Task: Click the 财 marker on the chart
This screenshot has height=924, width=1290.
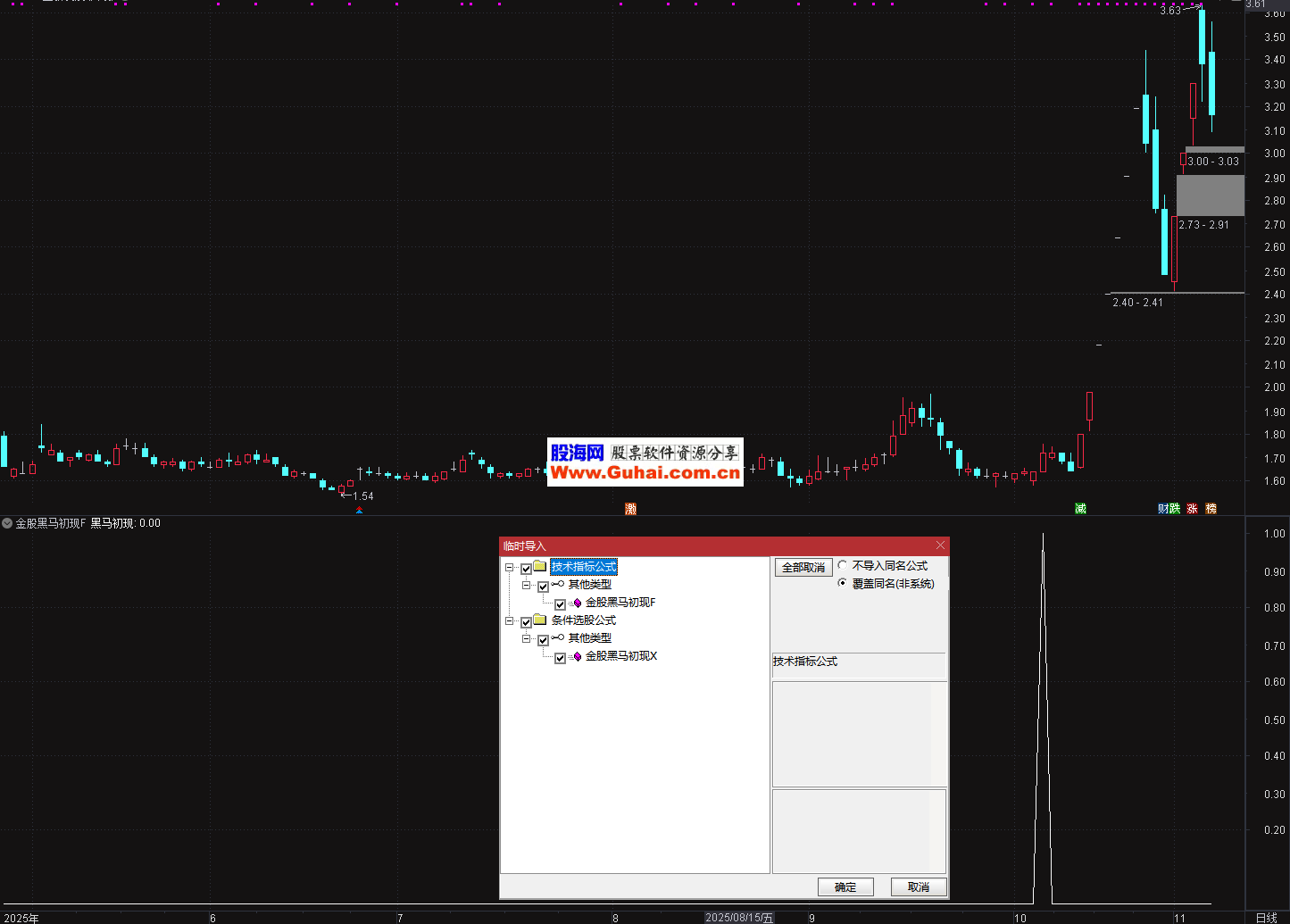Action: click(1163, 509)
